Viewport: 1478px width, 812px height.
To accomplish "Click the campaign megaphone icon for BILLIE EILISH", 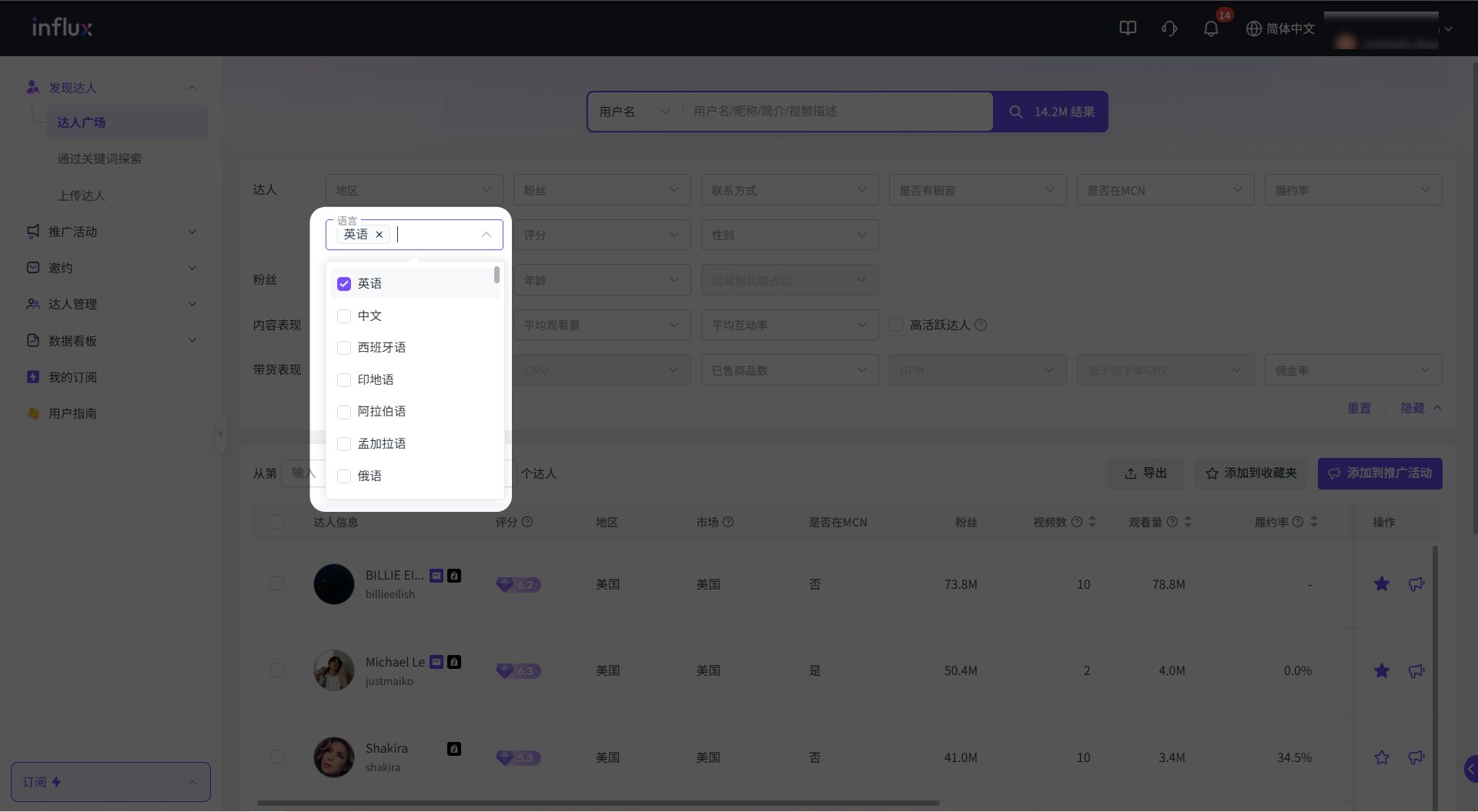I will (1416, 584).
